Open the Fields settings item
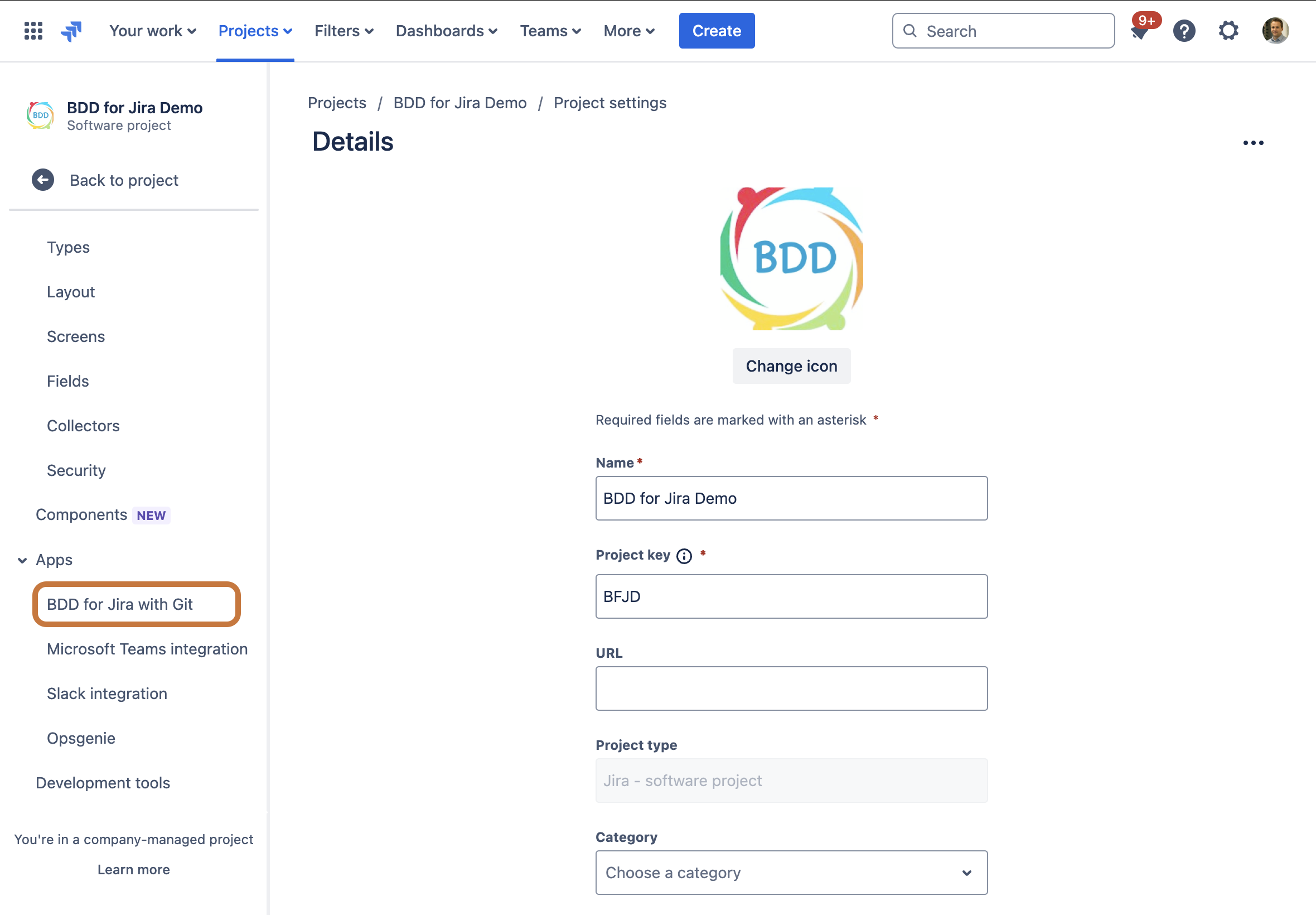1316x915 pixels. point(67,381)
